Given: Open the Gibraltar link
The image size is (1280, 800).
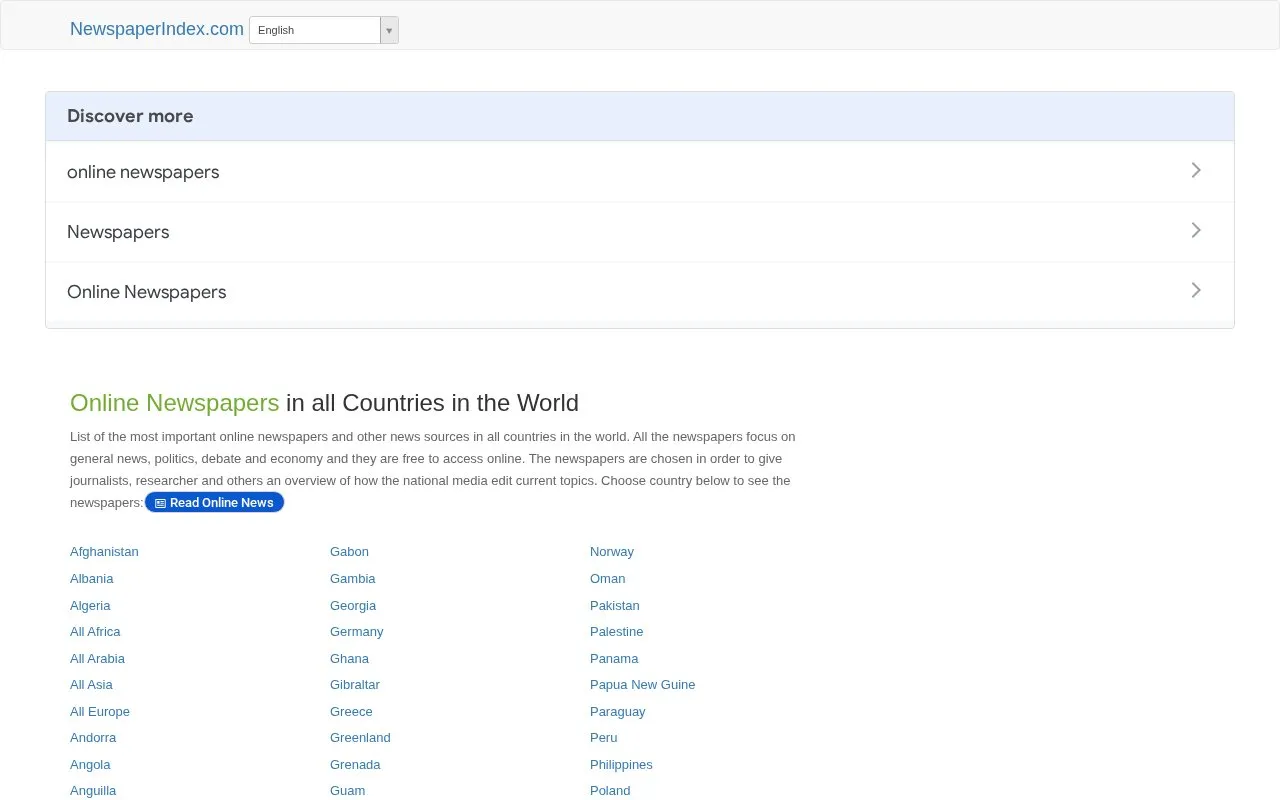Looking at the screenshot, I should pos(355,685).
